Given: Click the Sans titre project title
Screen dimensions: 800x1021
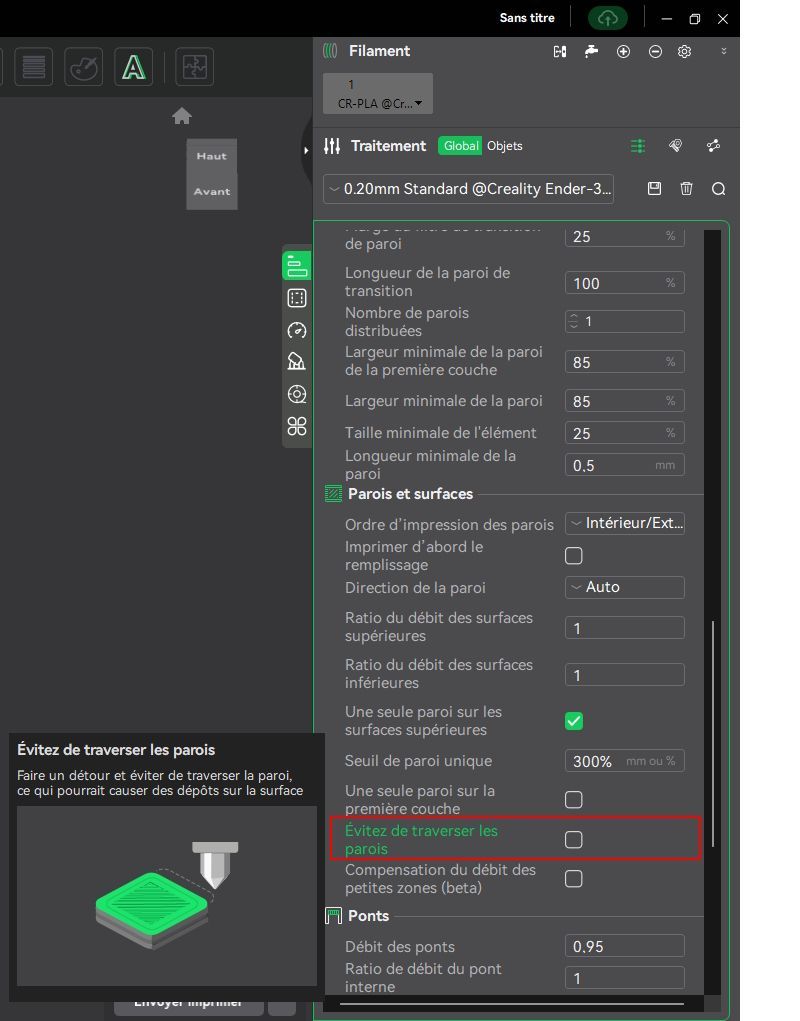Looking at the screenshot, I should coord(527,18).
